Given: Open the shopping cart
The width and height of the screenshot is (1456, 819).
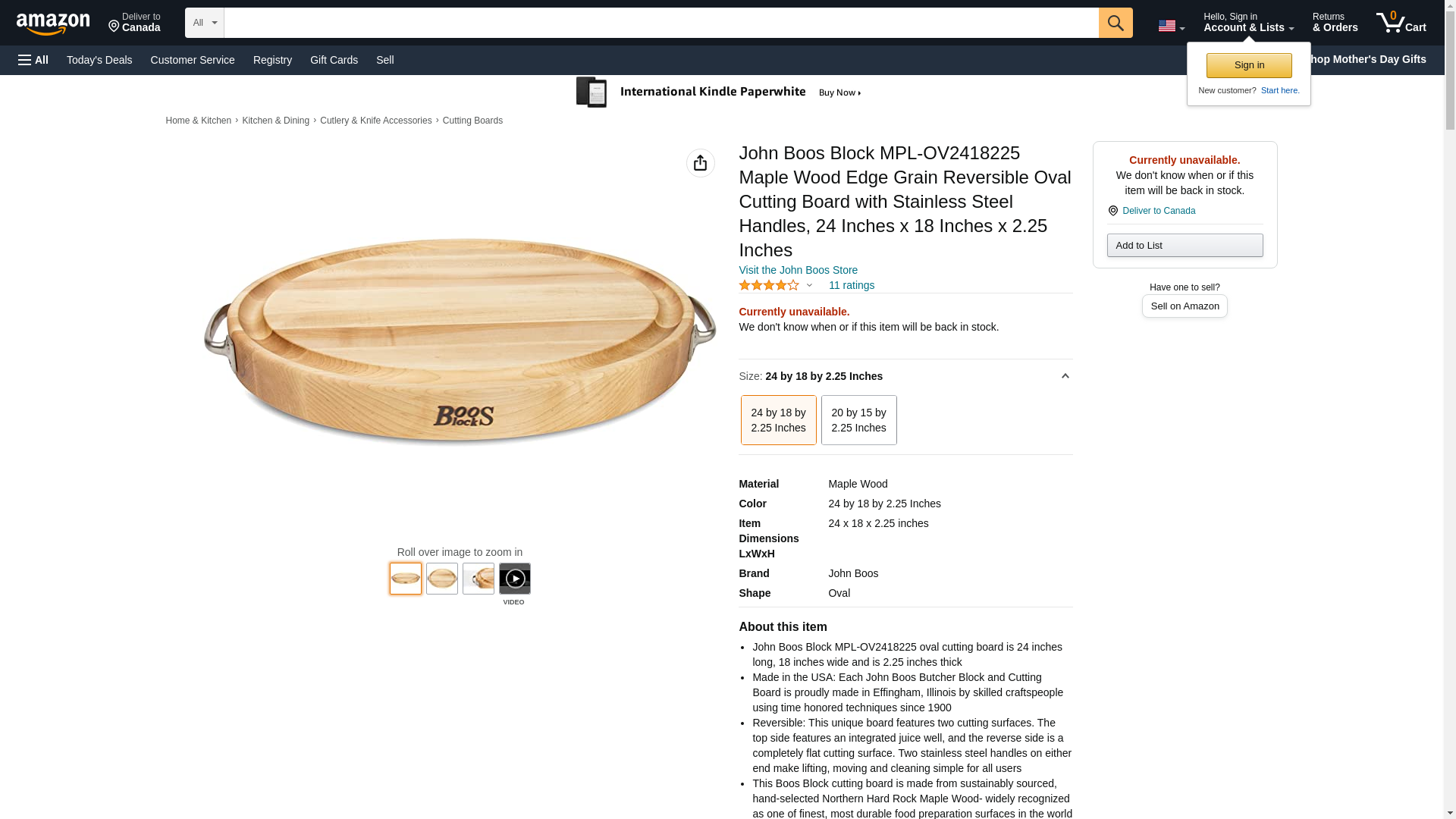Looking at the screenshot, I should click(1401, 23).
